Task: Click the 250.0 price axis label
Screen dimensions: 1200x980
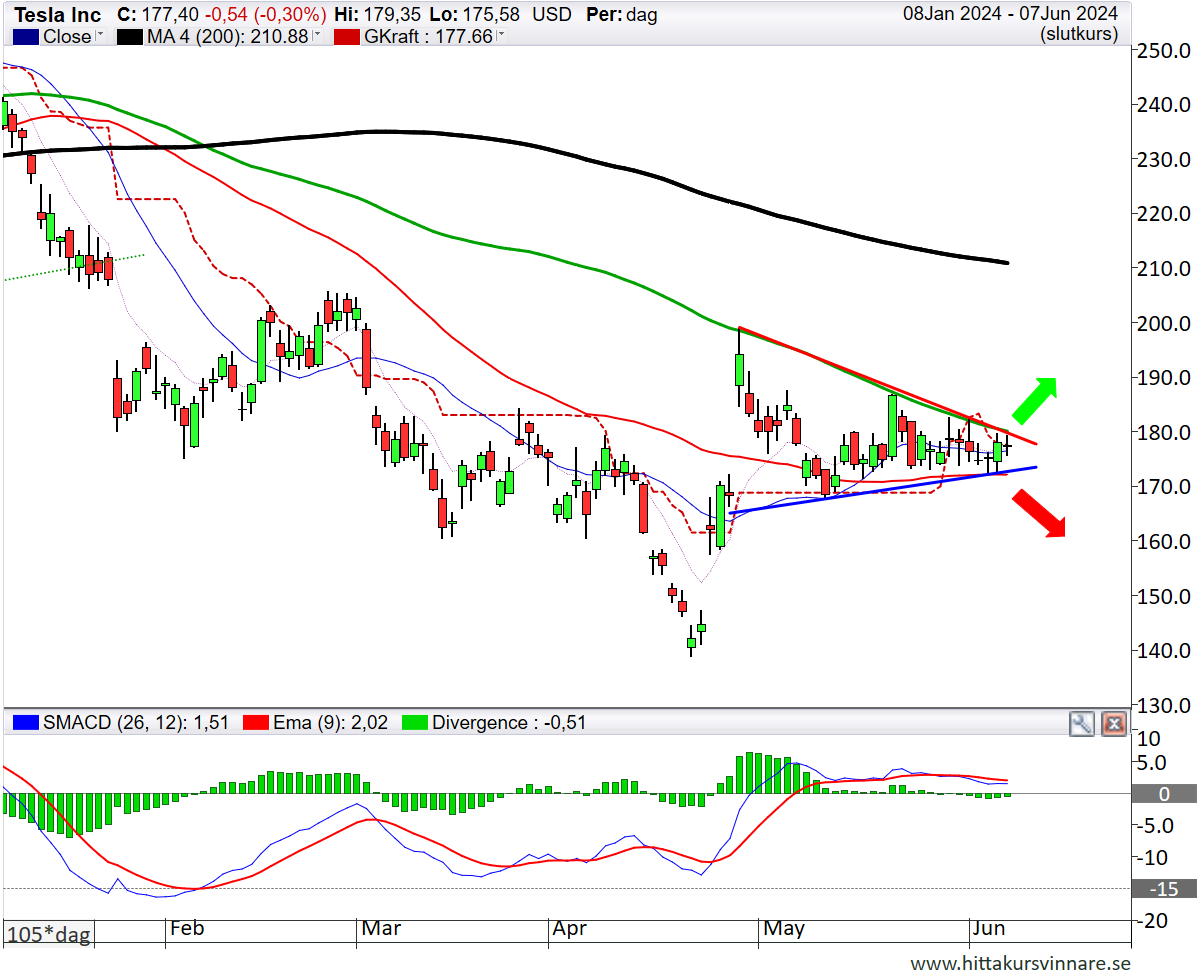Action: 1163,50
